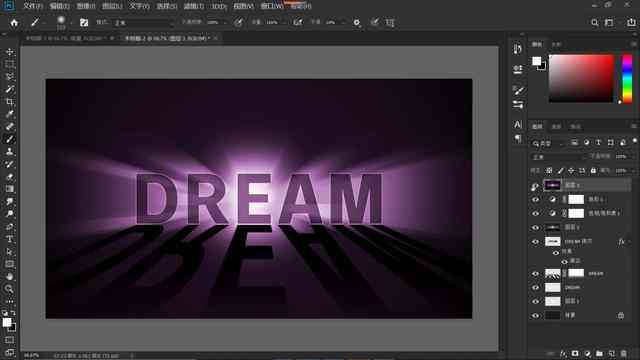Select the Crop tool

9,102
